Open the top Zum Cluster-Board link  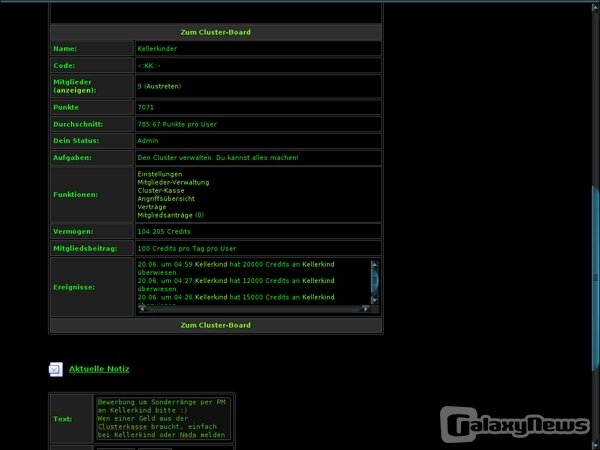(x=215, y=32)
